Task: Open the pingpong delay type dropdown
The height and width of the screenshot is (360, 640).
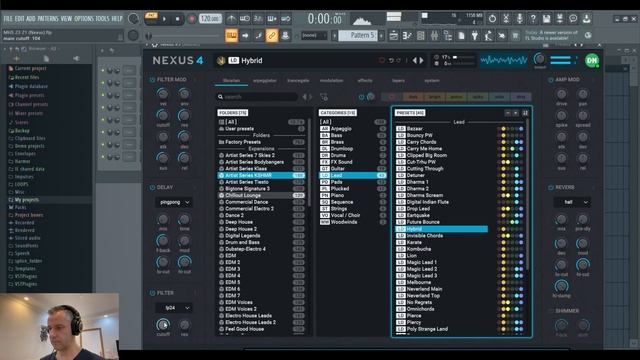Action: (x=174, y=202)
